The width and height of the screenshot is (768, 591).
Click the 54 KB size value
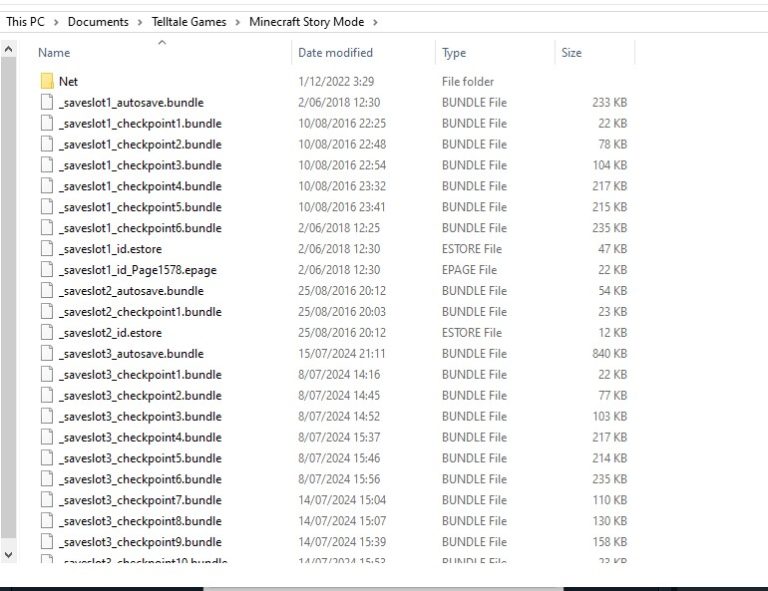click(x=612, y=291)
